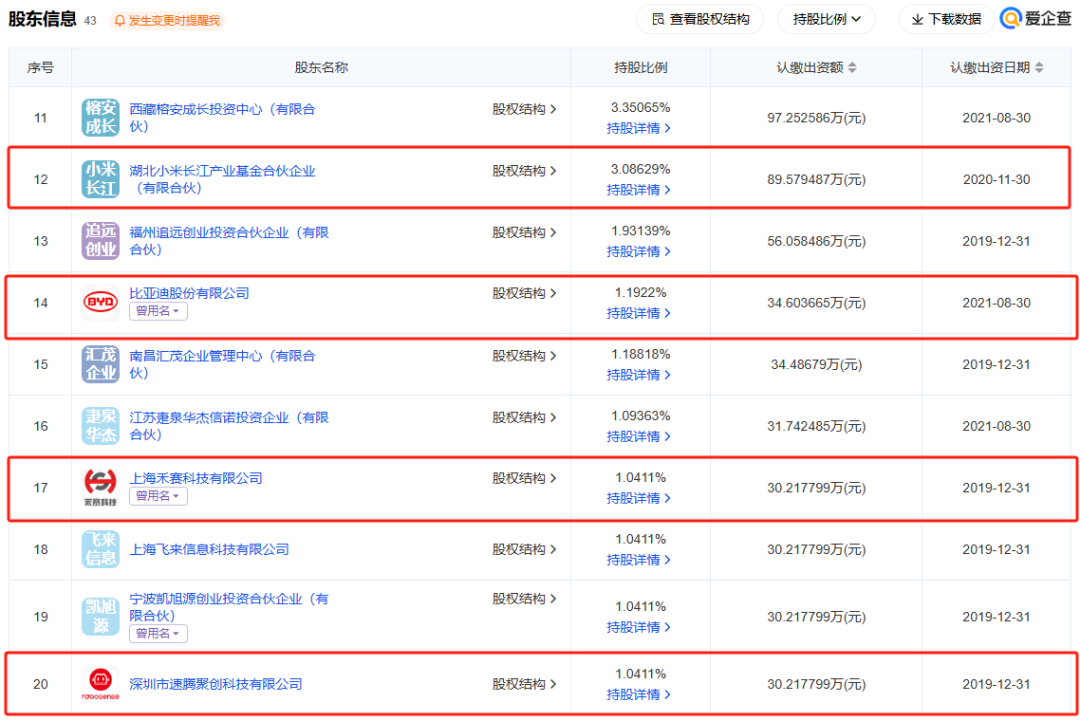The image size is (1080, 721).
Task: Click the 飞来信息 company logo icon
Action: (101, 549)
